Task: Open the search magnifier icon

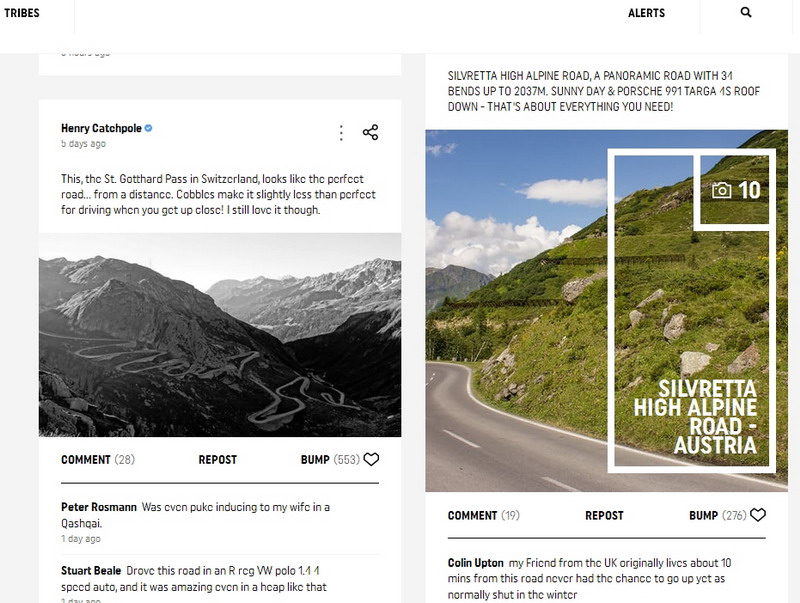Action: click(x=746, y=13)
